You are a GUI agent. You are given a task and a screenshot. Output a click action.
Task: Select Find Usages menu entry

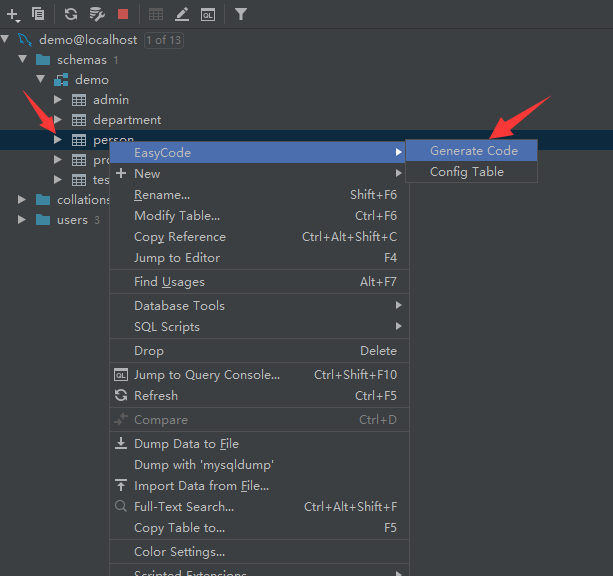point(259,282)
